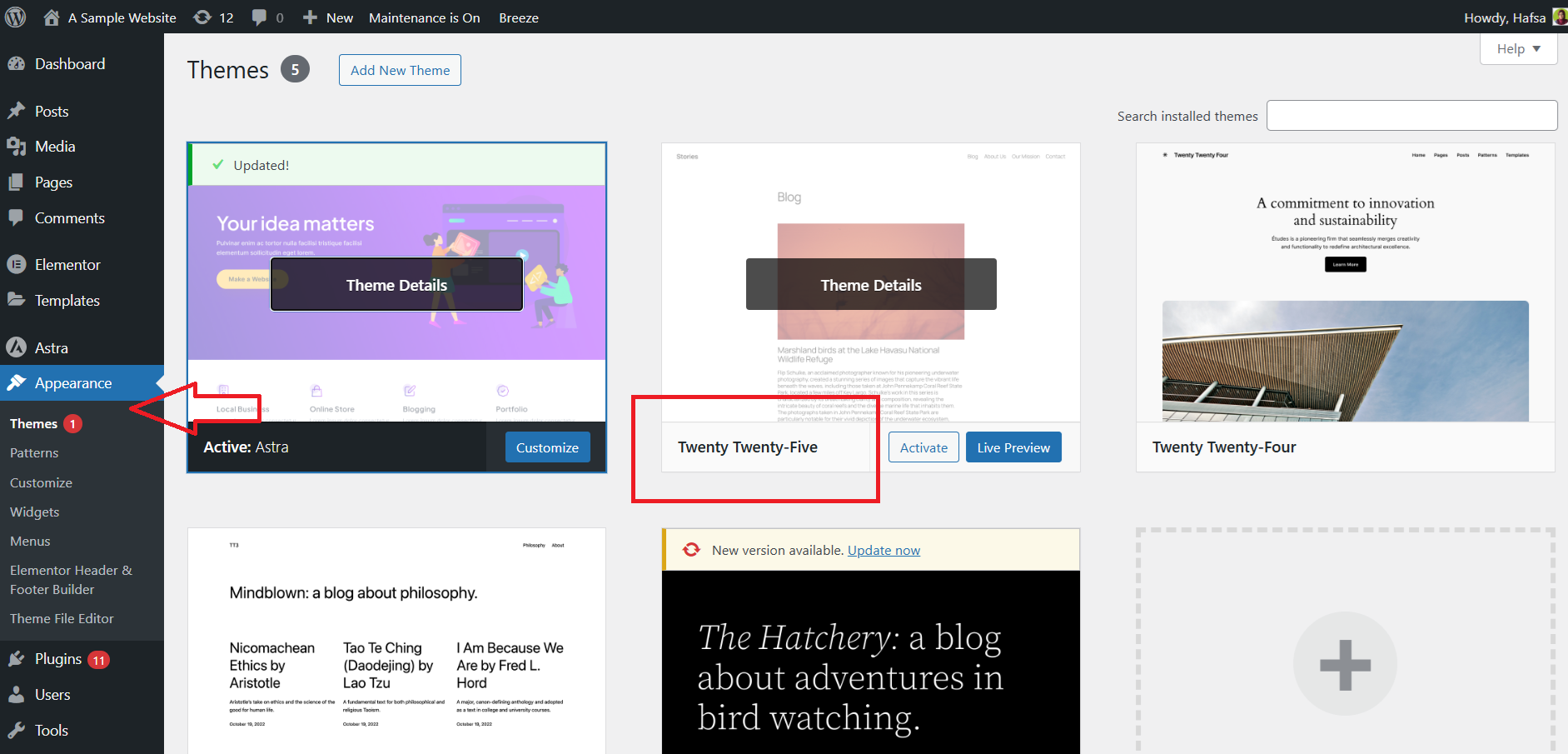
Task: Click inside the Search installed themes field
Action: pyautogui.click(x=1411, y=115)
